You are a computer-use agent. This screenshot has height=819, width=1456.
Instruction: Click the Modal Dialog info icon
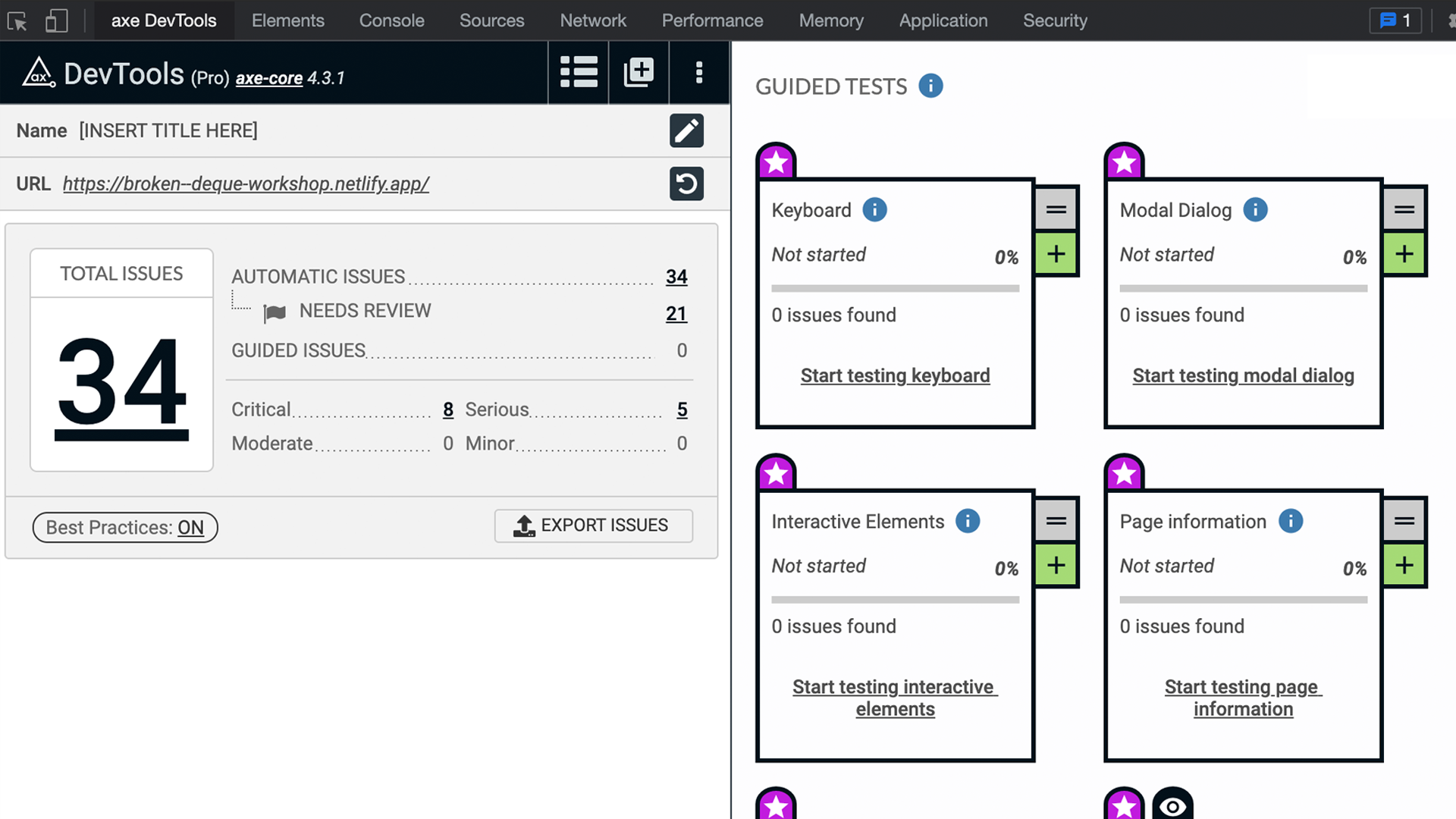click(x=1255, y=209)
